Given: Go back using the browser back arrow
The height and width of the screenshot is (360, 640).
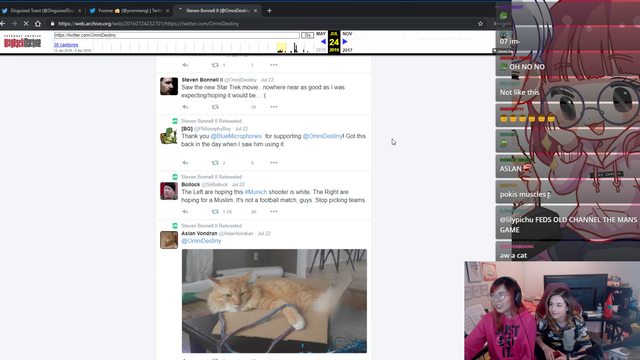Looking at the screenshot, I should (3, 24).
